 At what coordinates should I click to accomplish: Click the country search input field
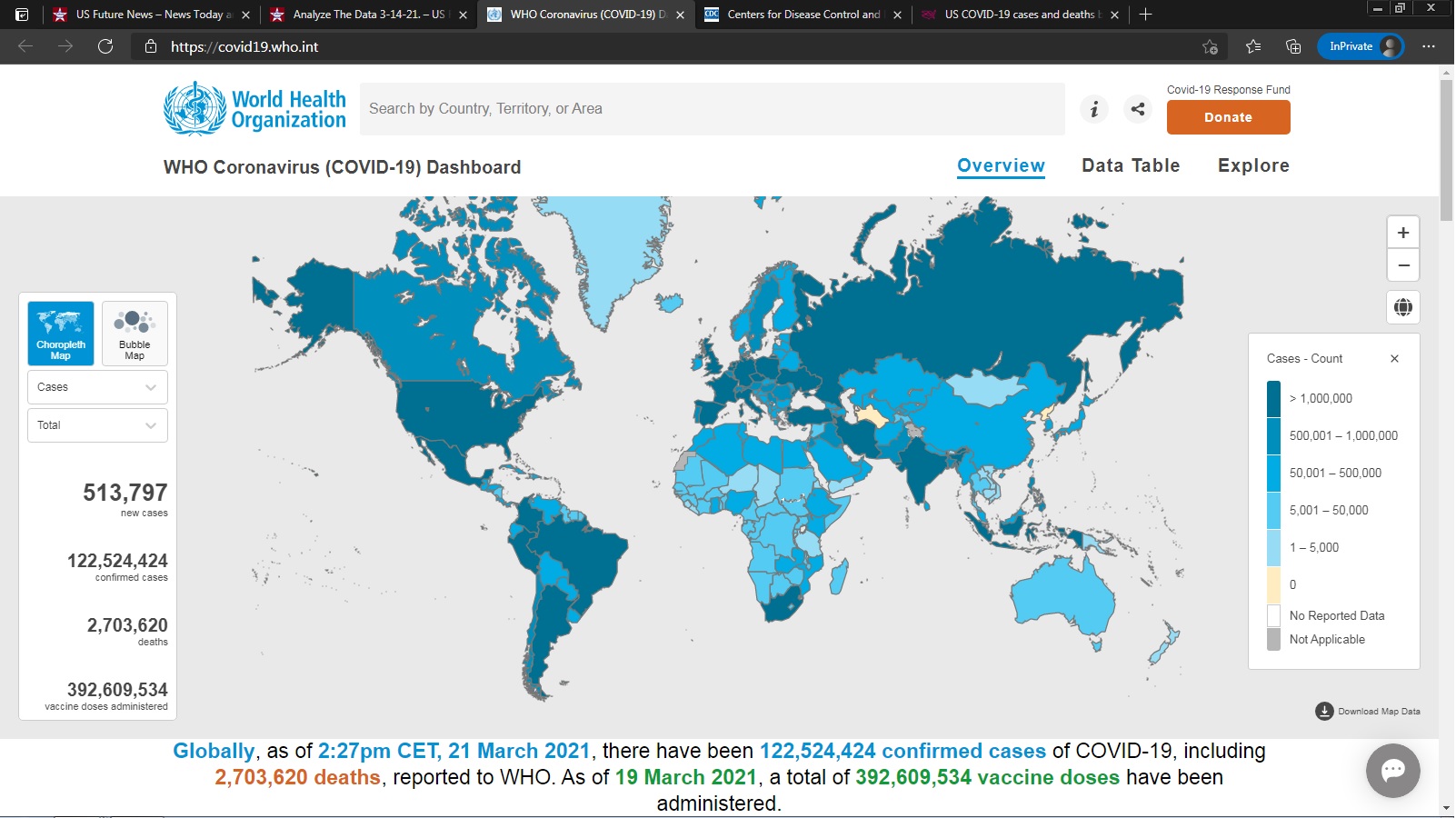pyautogui.click(x=712, y=109)
